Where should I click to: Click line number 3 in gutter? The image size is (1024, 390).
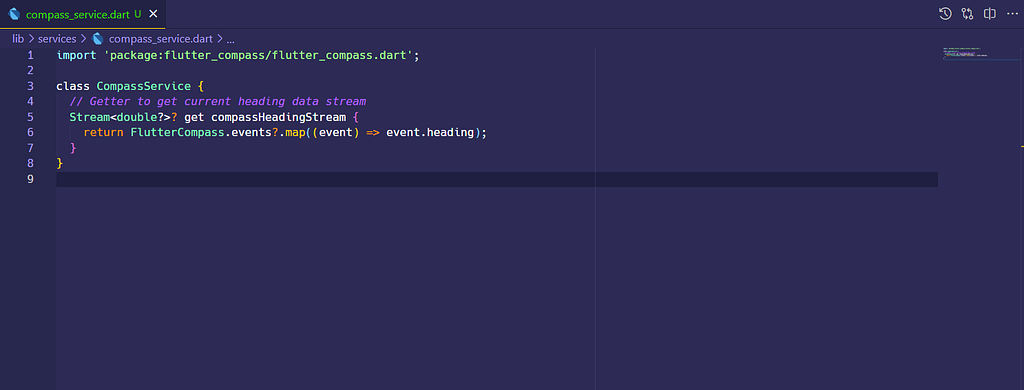[x=30, y=86]
